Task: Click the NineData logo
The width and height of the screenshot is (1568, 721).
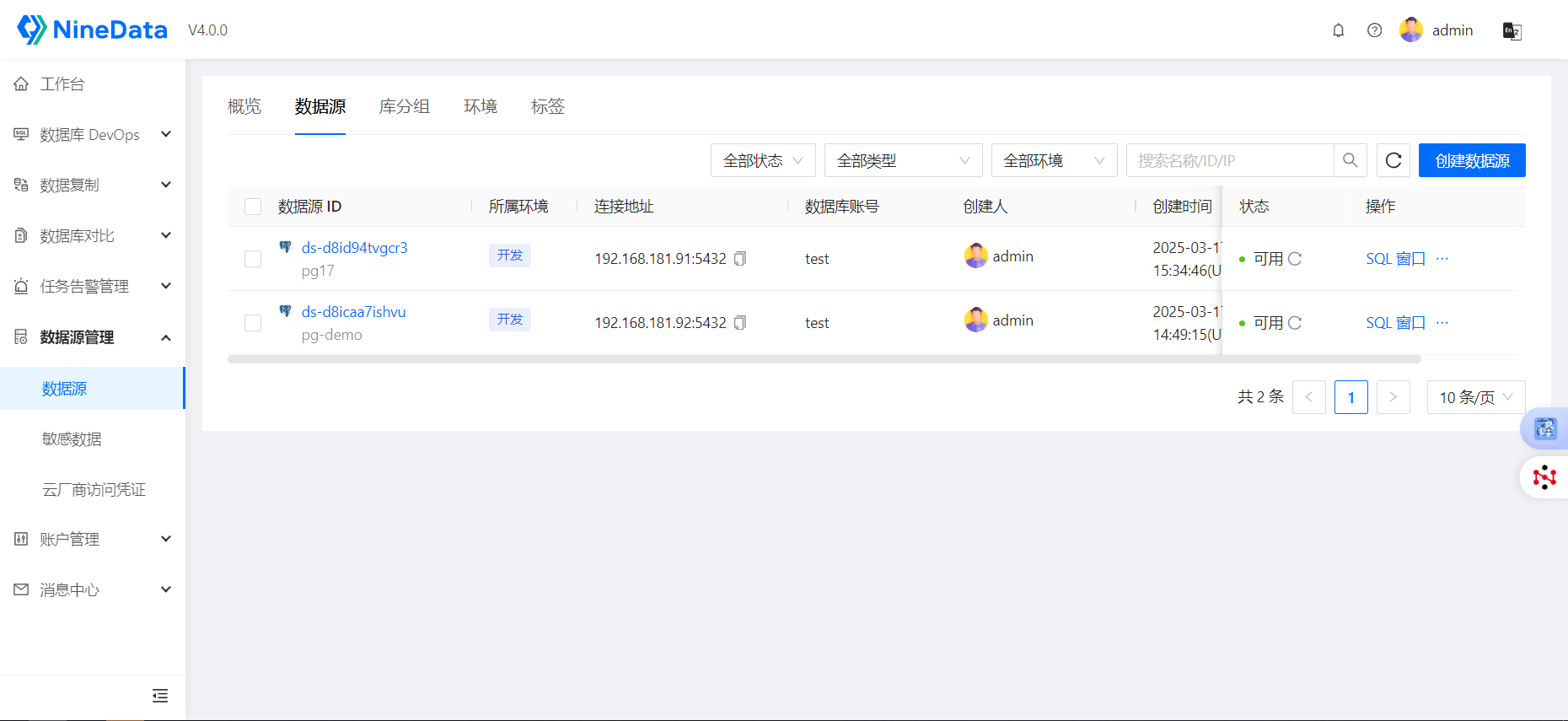Action: pos(92,30)
